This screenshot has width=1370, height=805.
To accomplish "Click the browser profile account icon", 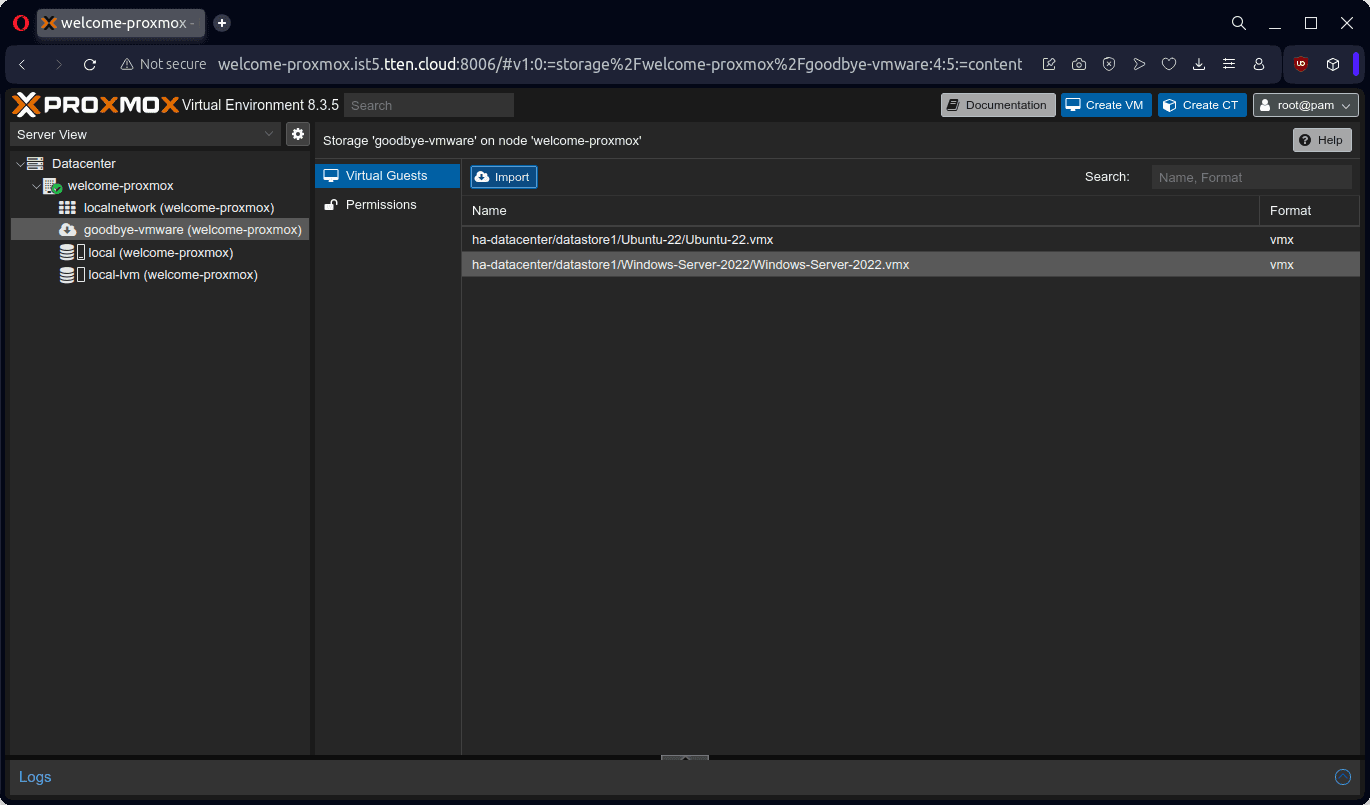I will pos(1259,64).
